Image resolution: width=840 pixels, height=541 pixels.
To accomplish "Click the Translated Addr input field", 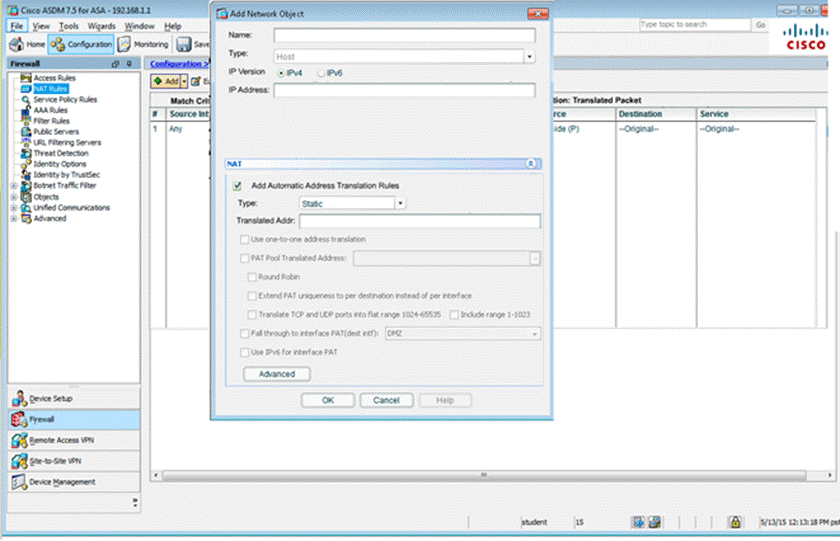I will [419, 221].
